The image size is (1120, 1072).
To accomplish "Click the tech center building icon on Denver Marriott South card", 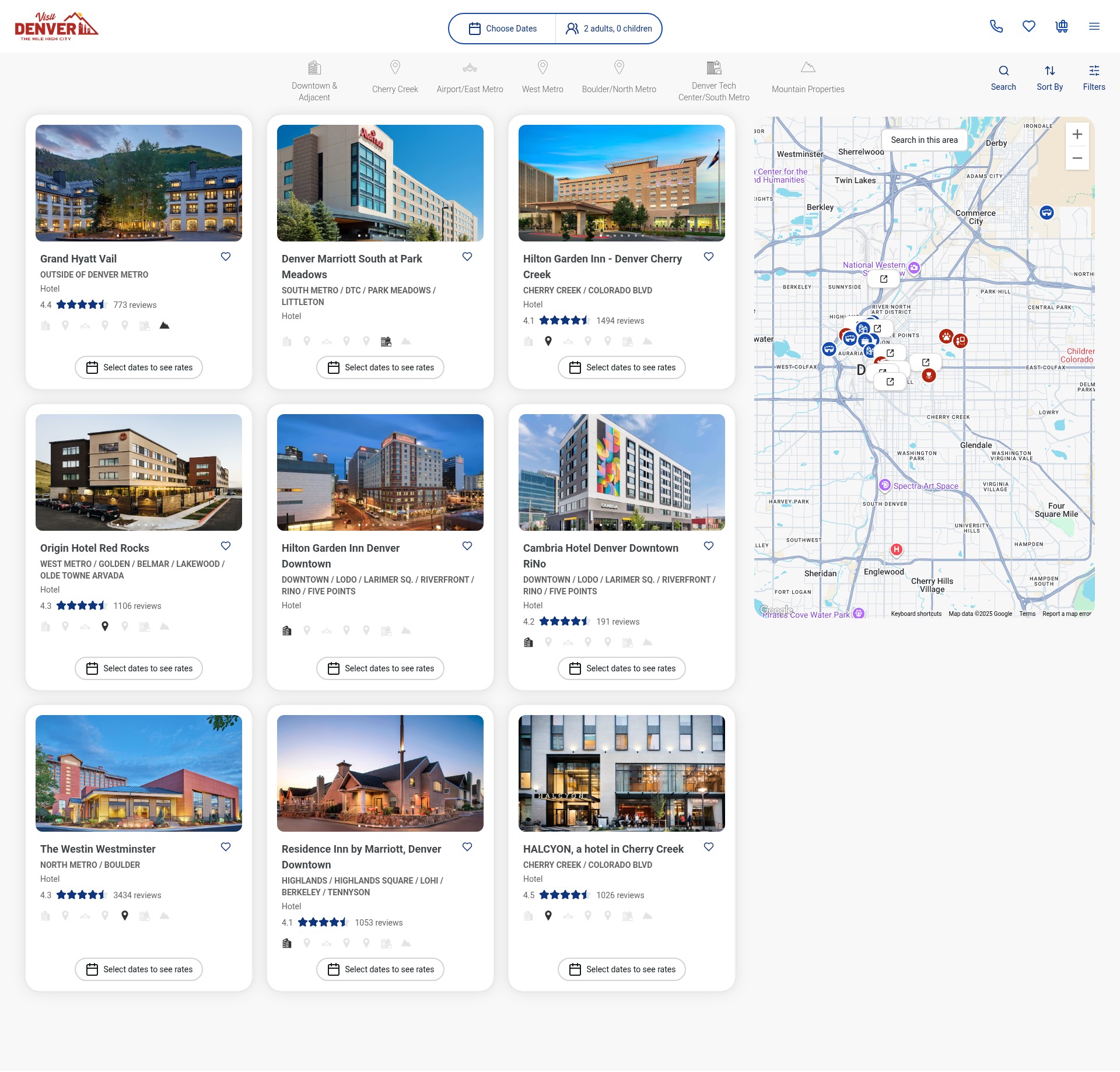I will point(386,341).
